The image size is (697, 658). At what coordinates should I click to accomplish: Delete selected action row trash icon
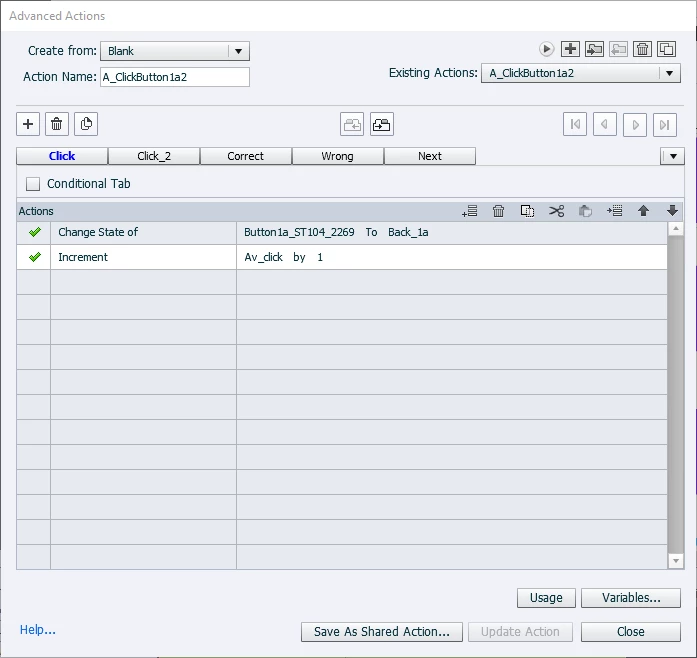tap(498, 211)
